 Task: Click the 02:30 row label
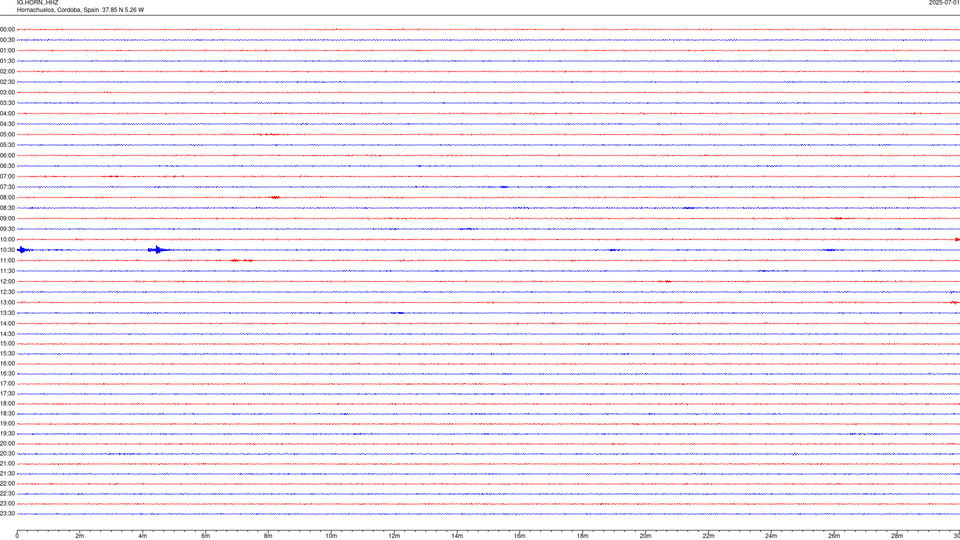[x=7, y=82]
